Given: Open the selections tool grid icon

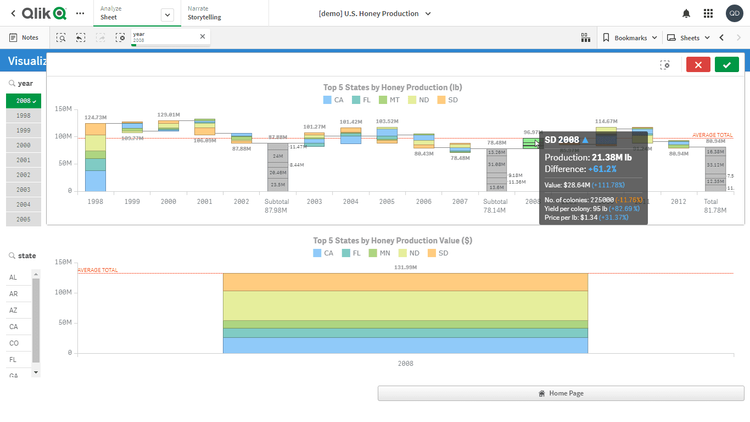Looking at the screenshot, I should click(x=585, y=37).
